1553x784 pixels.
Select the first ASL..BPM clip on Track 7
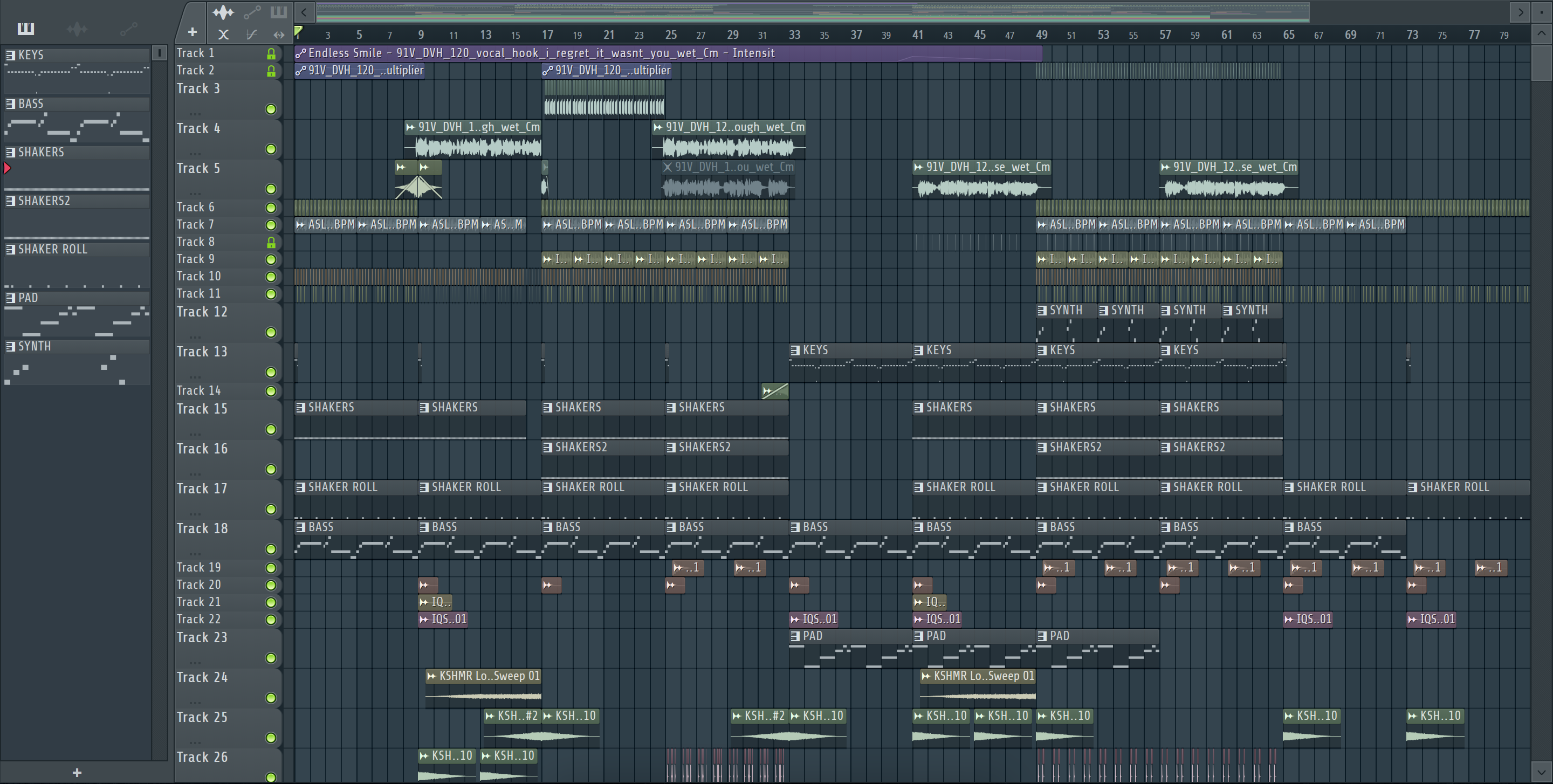coord(326,225)
